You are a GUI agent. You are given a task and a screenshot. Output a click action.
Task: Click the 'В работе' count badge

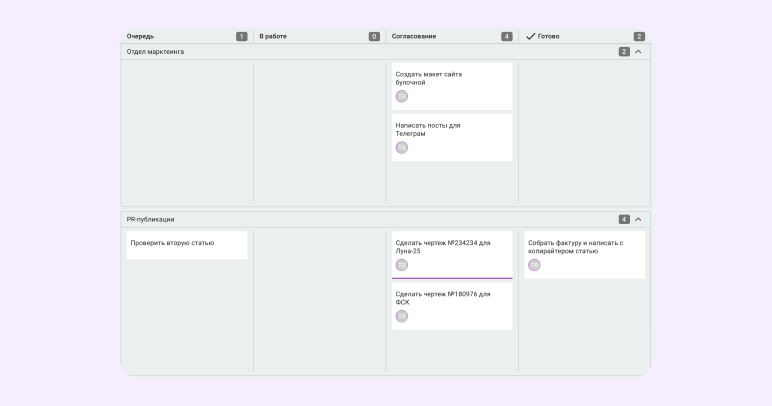[x=374, y=36]
